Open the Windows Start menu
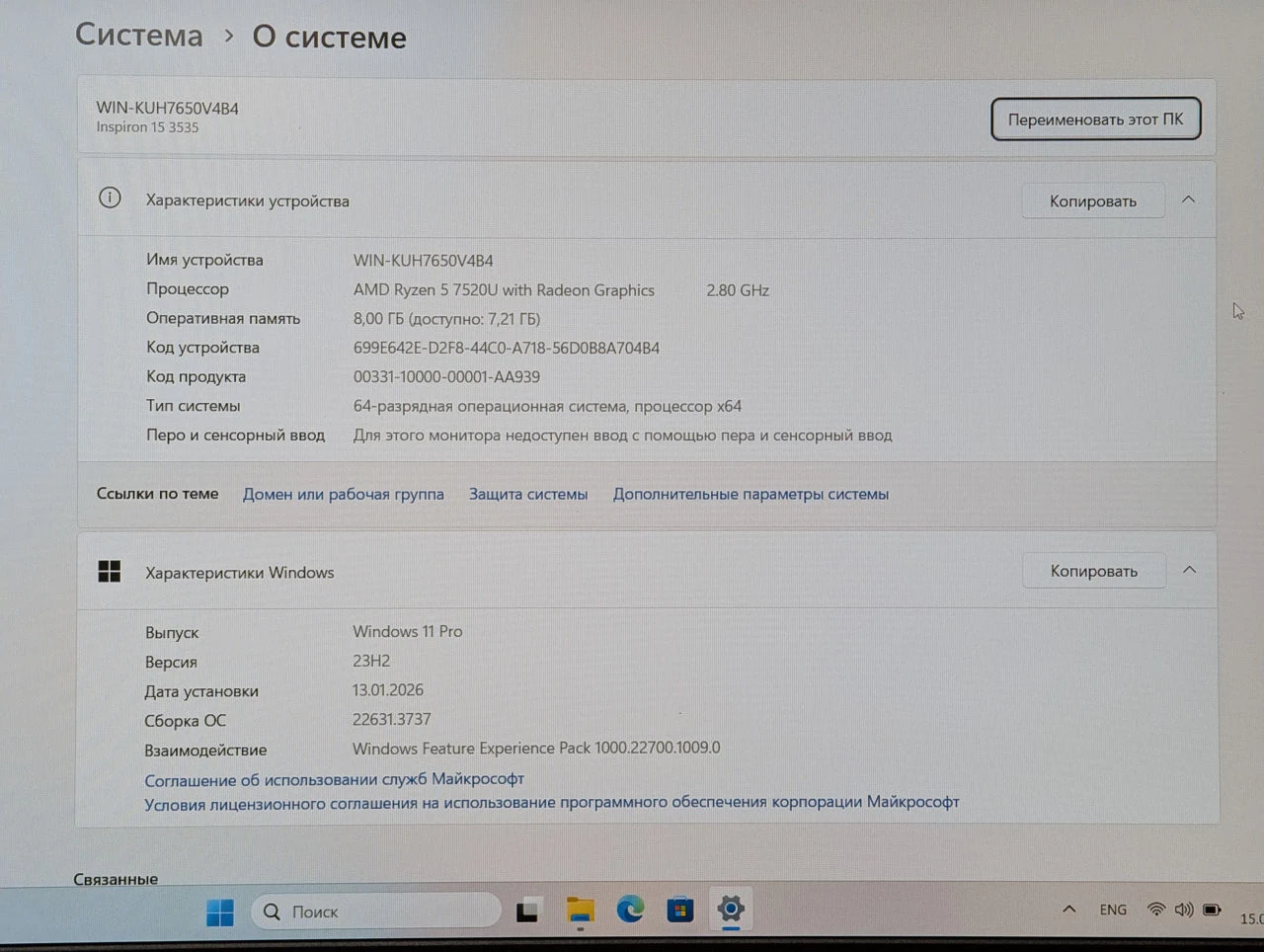 coord(220,912)
